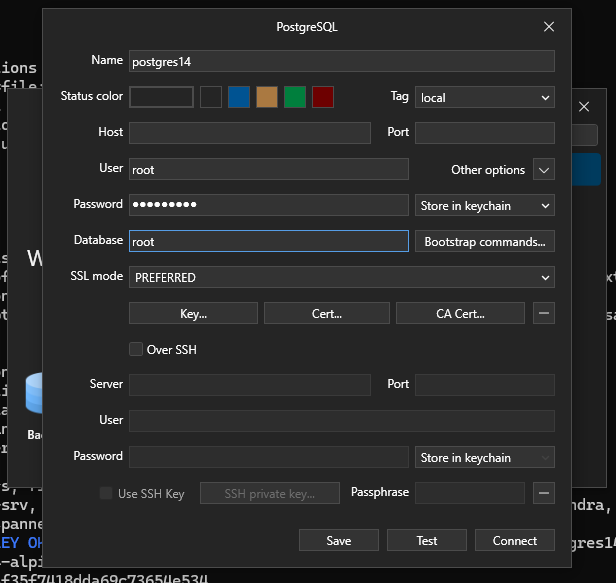Enable the Over SSH checkbox
The width and height of the screenshot is (616, 583).
[136, 349]
